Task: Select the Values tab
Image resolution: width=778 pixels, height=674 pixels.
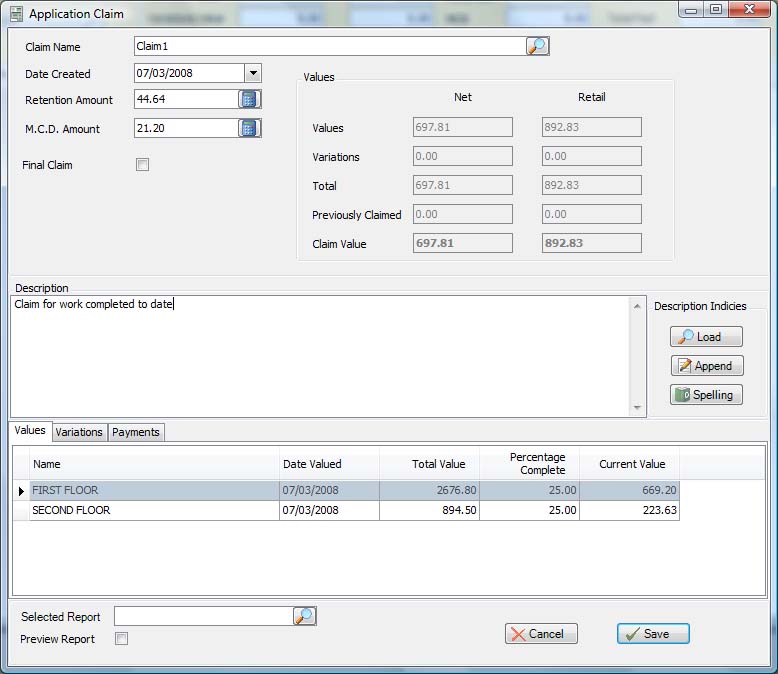Action: coord(30,431)
